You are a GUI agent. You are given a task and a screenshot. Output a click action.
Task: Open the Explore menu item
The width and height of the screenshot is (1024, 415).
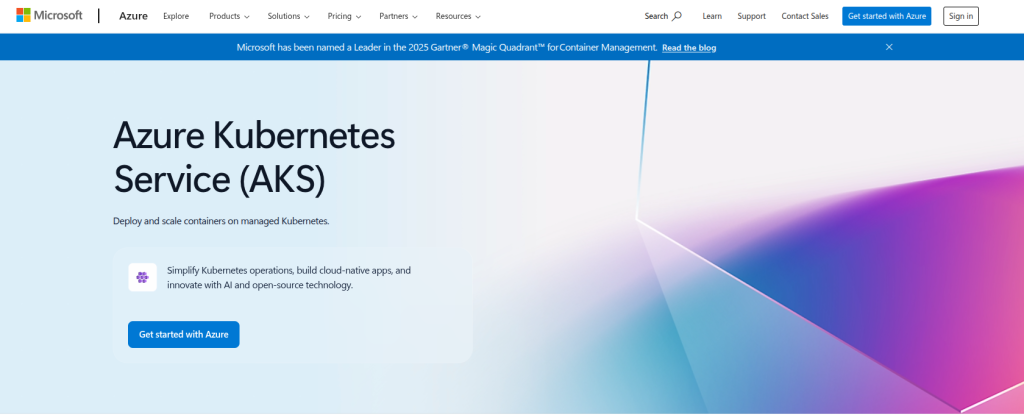tap(176, 16)
